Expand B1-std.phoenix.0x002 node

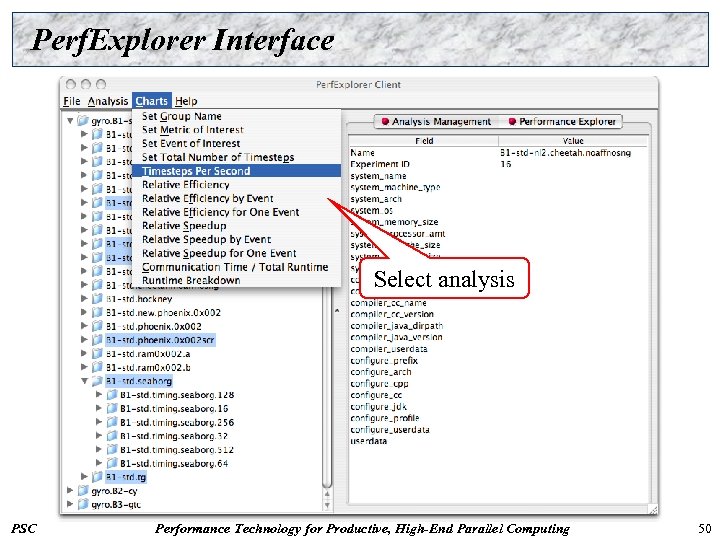84,326
